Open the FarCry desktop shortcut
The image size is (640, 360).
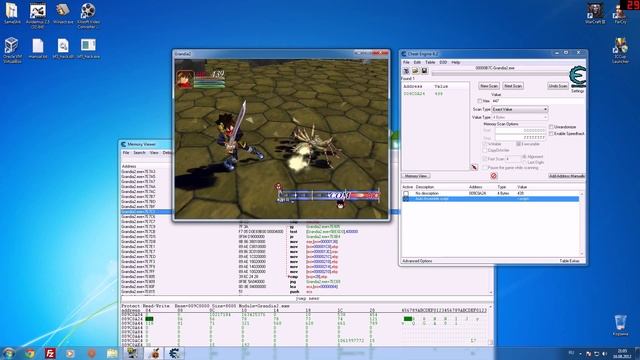click(620, 13)
